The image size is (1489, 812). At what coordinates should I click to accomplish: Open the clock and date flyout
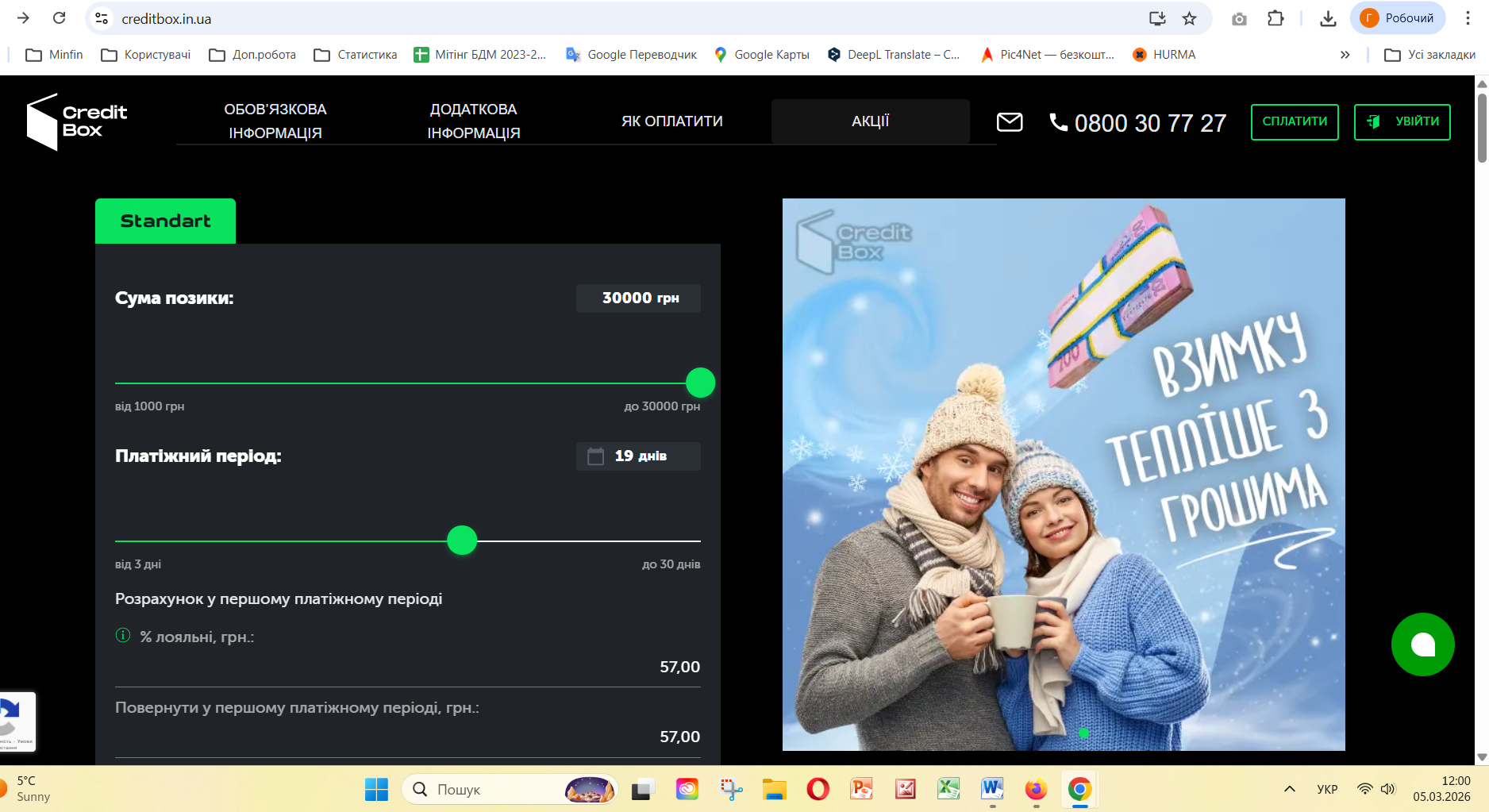tap(1441, 789)
